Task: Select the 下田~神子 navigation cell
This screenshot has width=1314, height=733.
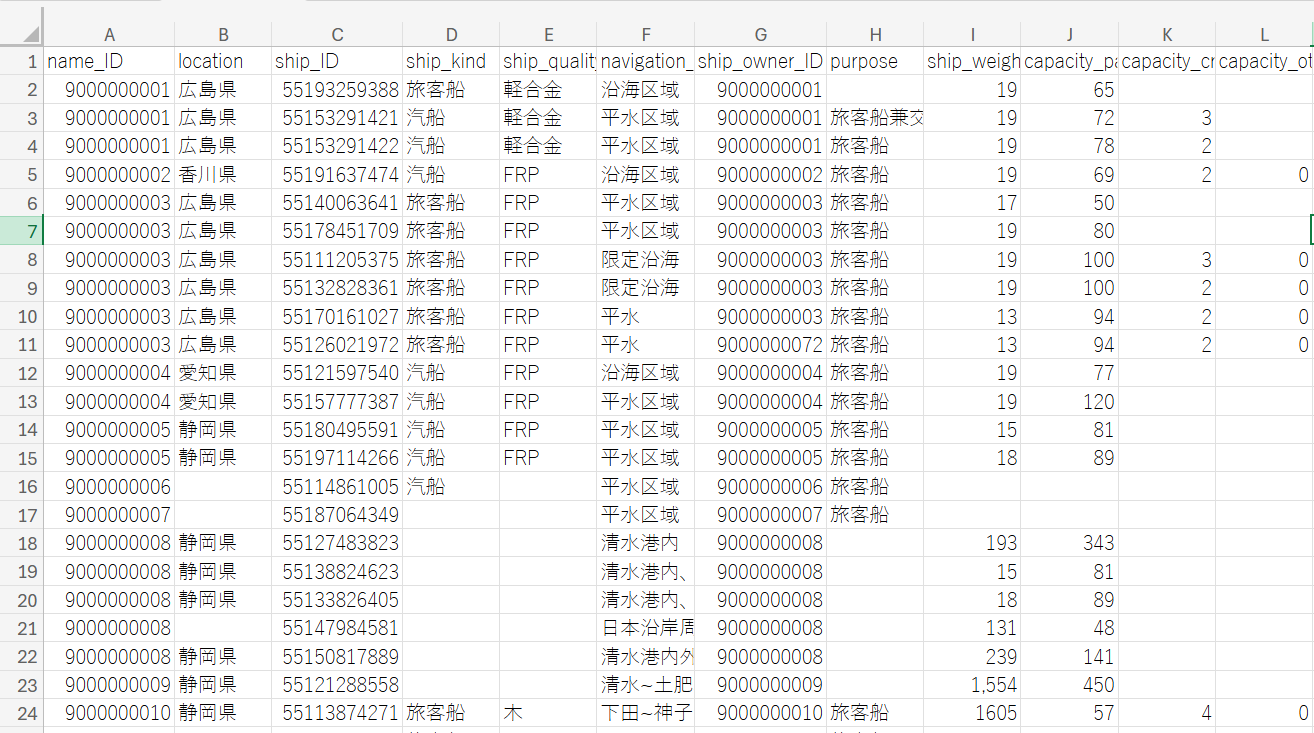Action: tap(646, 713)
